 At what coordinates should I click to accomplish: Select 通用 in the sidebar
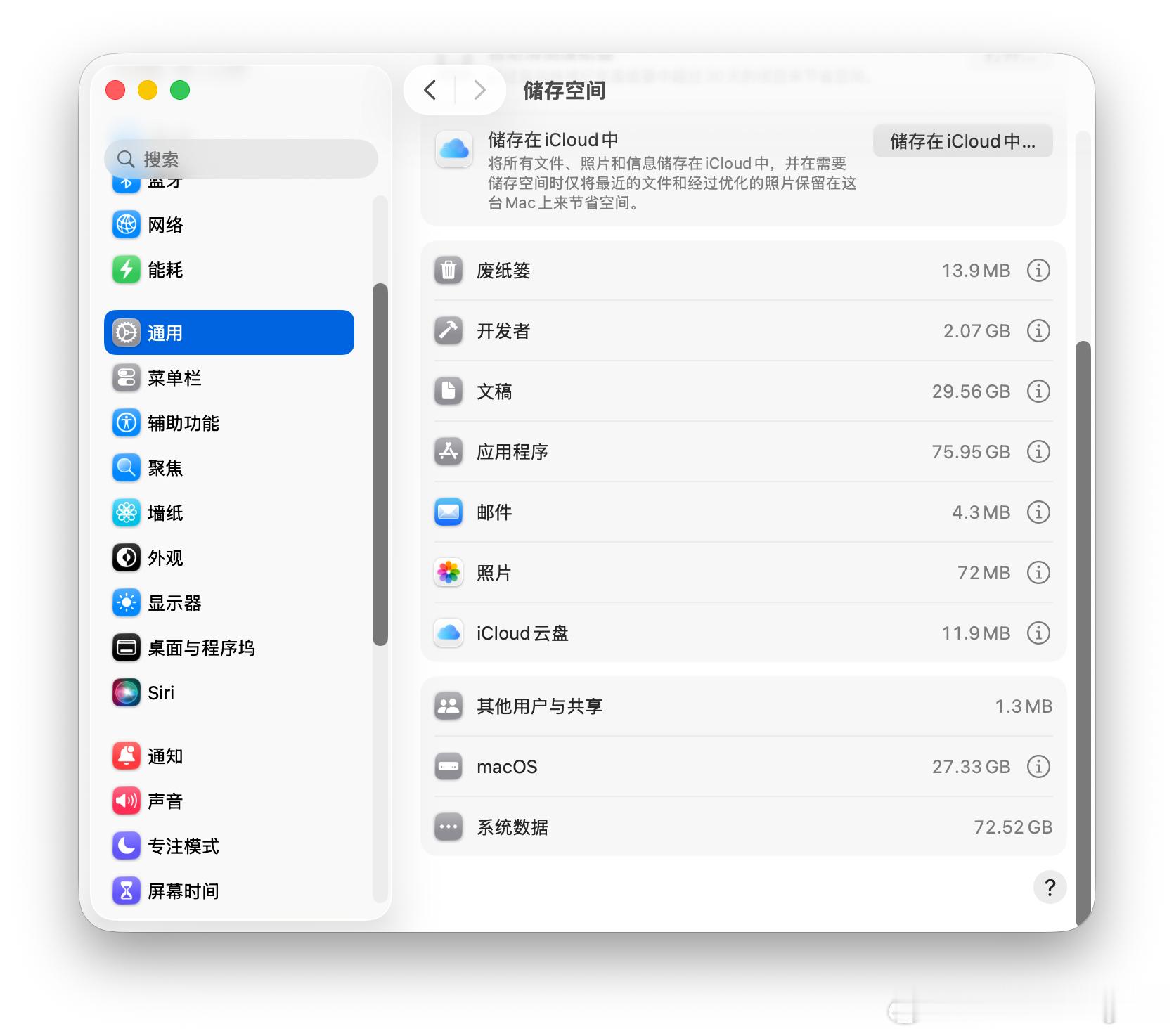point(229,332)
